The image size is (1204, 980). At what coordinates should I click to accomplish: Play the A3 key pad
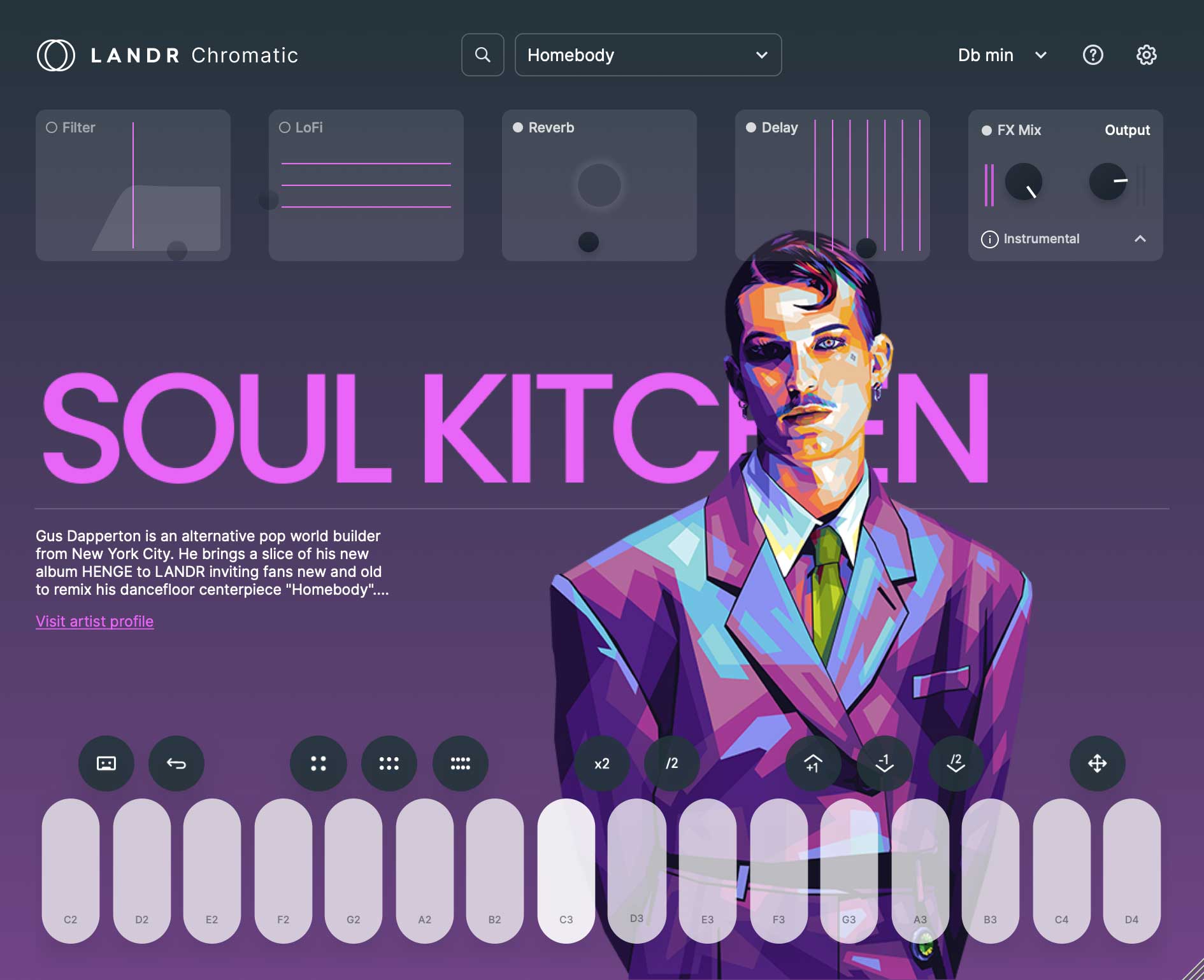pyautogui.click(x=921, y=871)
